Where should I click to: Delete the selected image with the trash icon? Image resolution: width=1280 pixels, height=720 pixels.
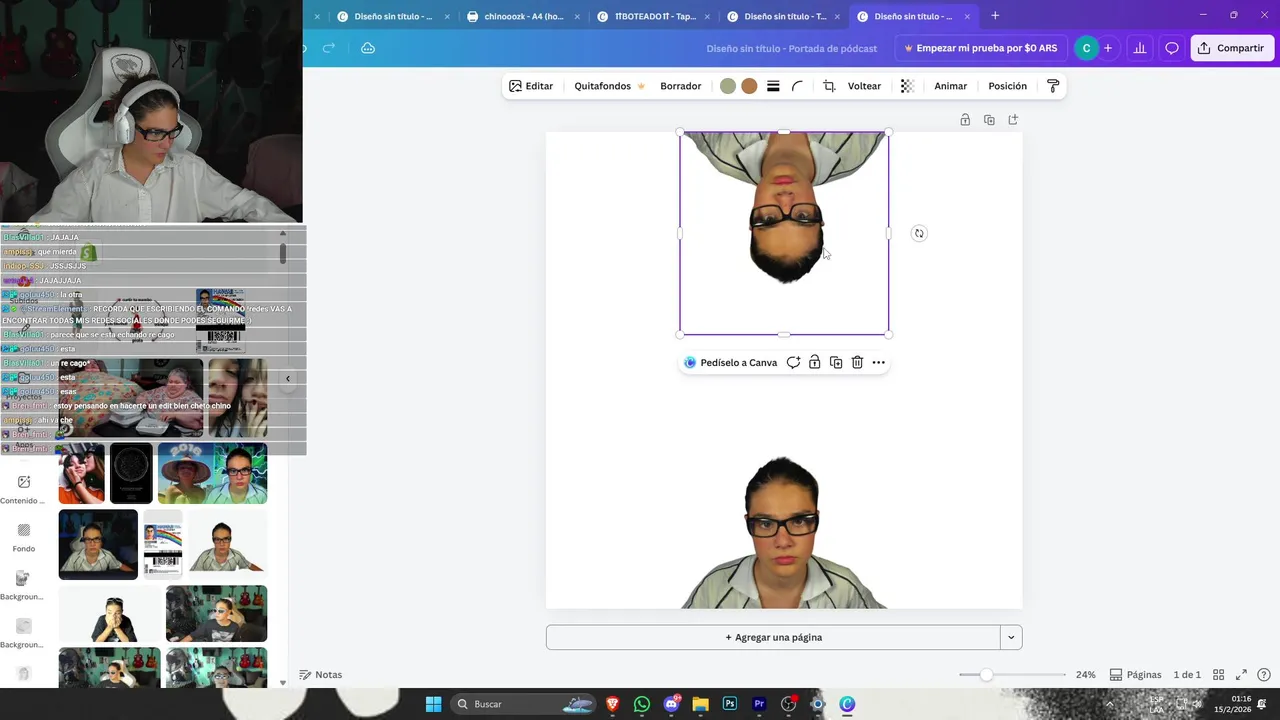tap(857, 362)
